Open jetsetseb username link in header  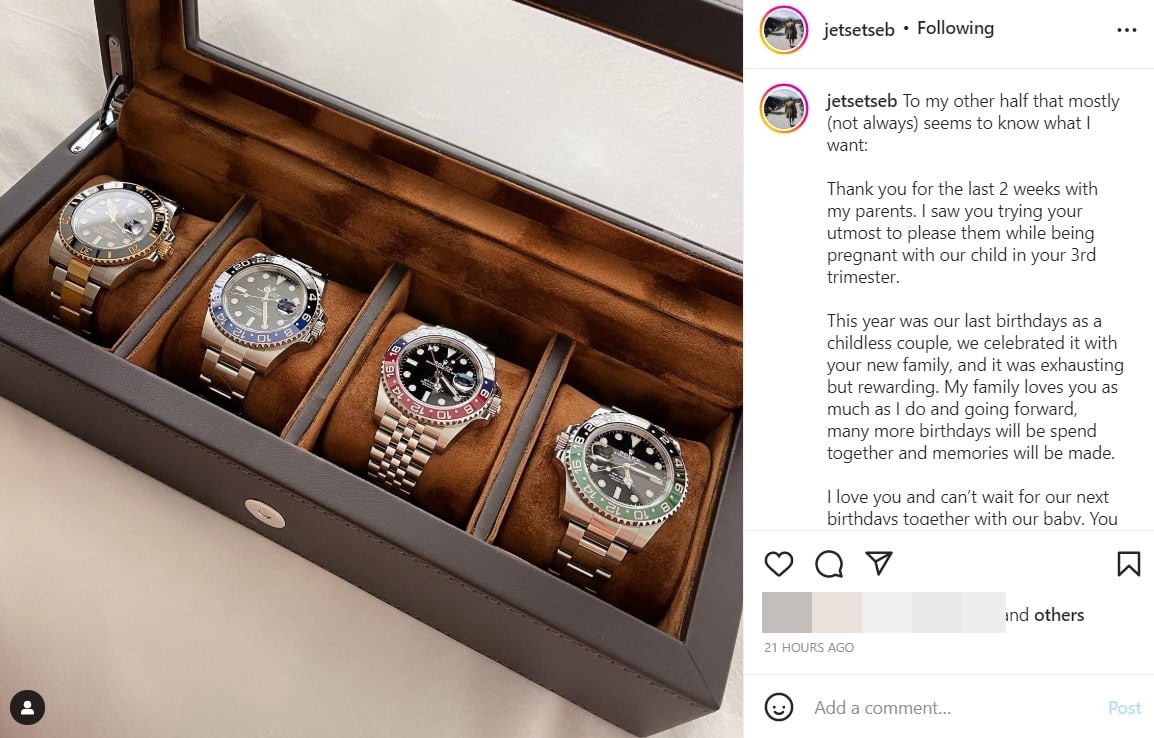point(859,29)
